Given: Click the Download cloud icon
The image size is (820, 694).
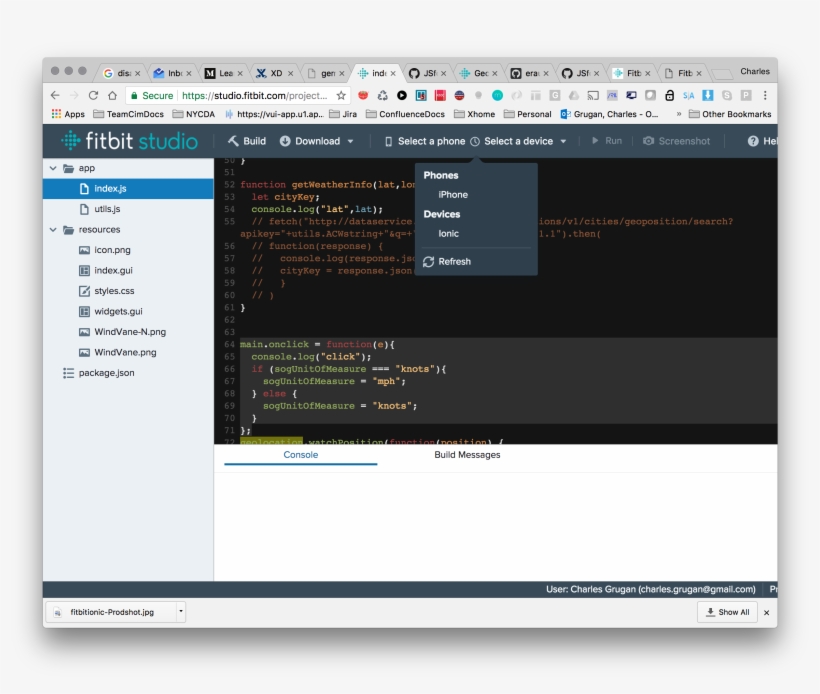Looking at the screenshot, I should (x=283, y=141).
